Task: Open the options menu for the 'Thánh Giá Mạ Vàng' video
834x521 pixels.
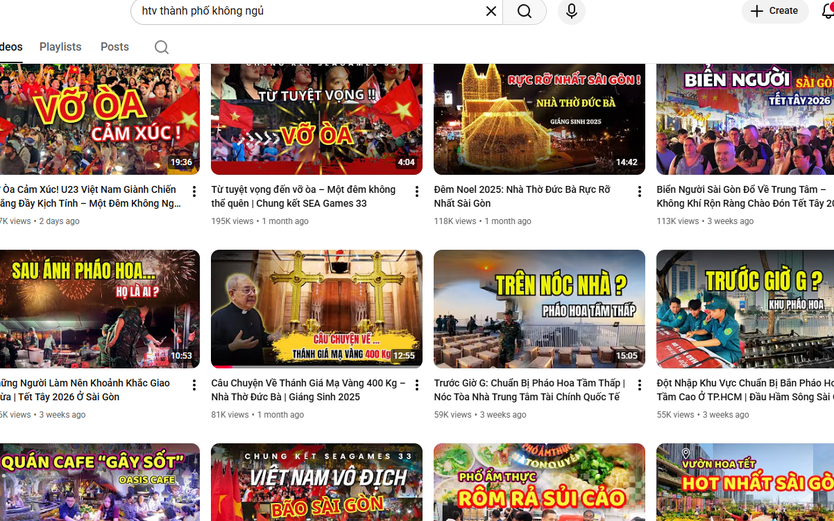Action: coord(416,384)
